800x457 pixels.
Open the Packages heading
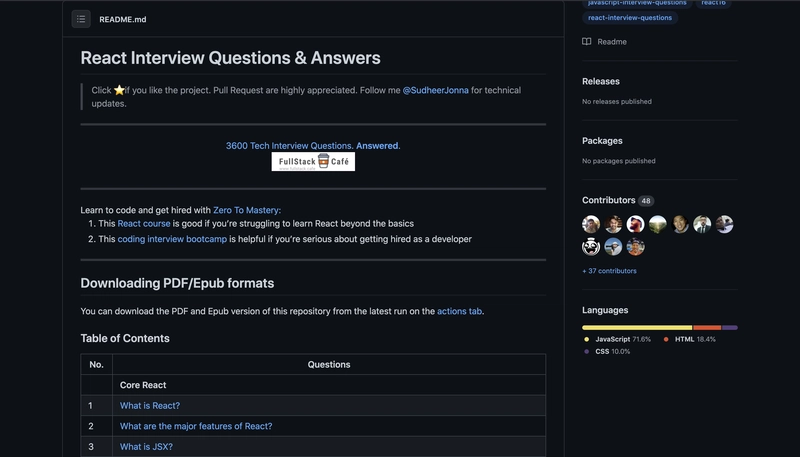pos(602,141)
